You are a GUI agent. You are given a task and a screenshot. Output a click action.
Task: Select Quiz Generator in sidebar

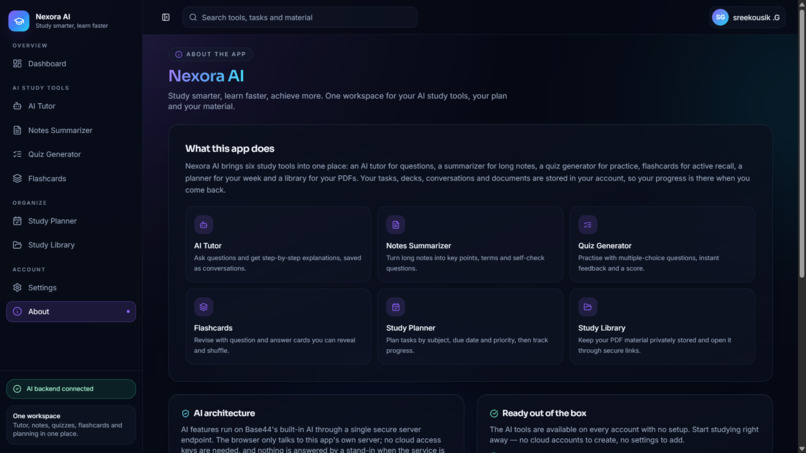point(71,154)
